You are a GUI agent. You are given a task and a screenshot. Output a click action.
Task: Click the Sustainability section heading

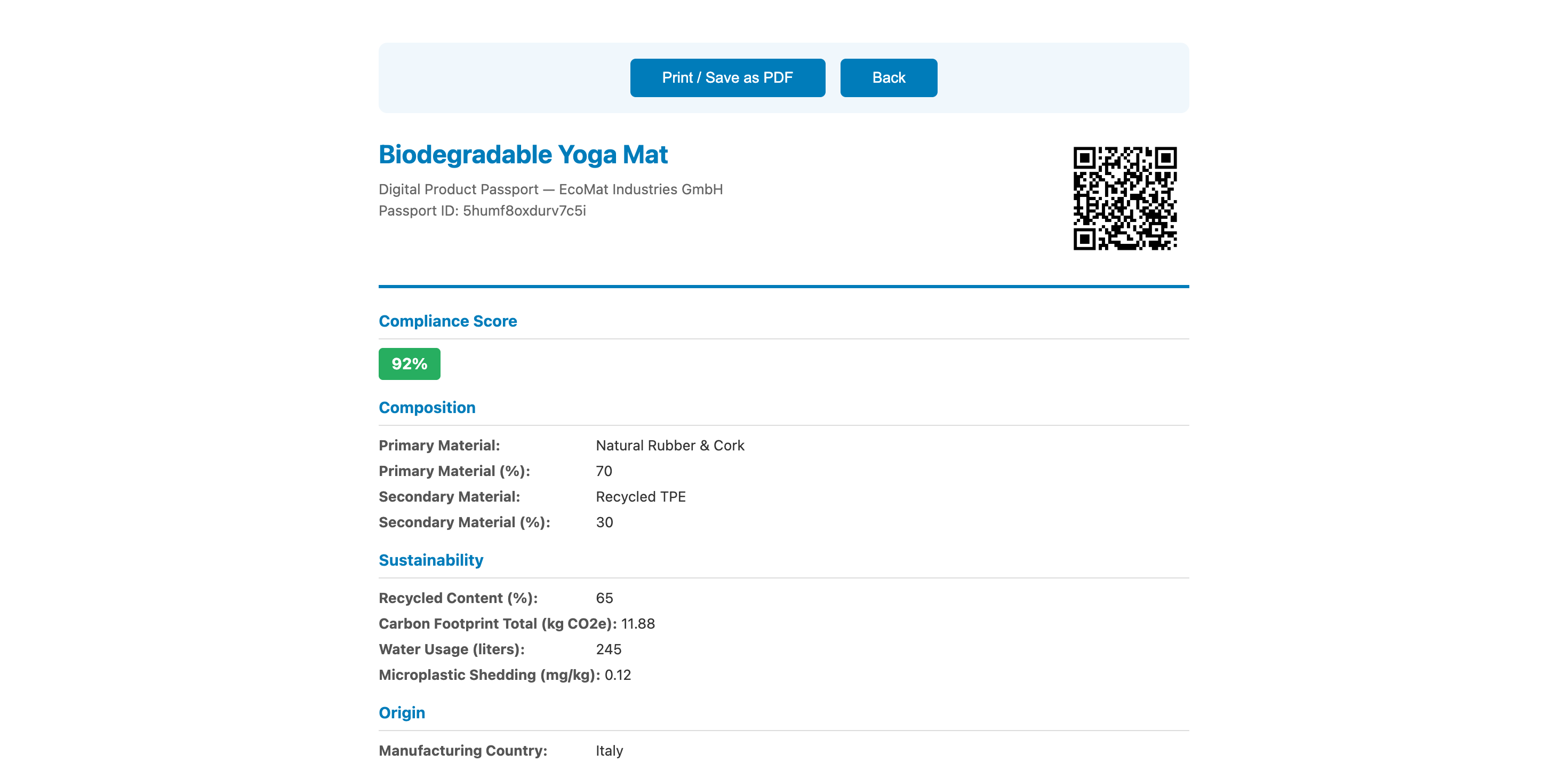pos(430,560)
